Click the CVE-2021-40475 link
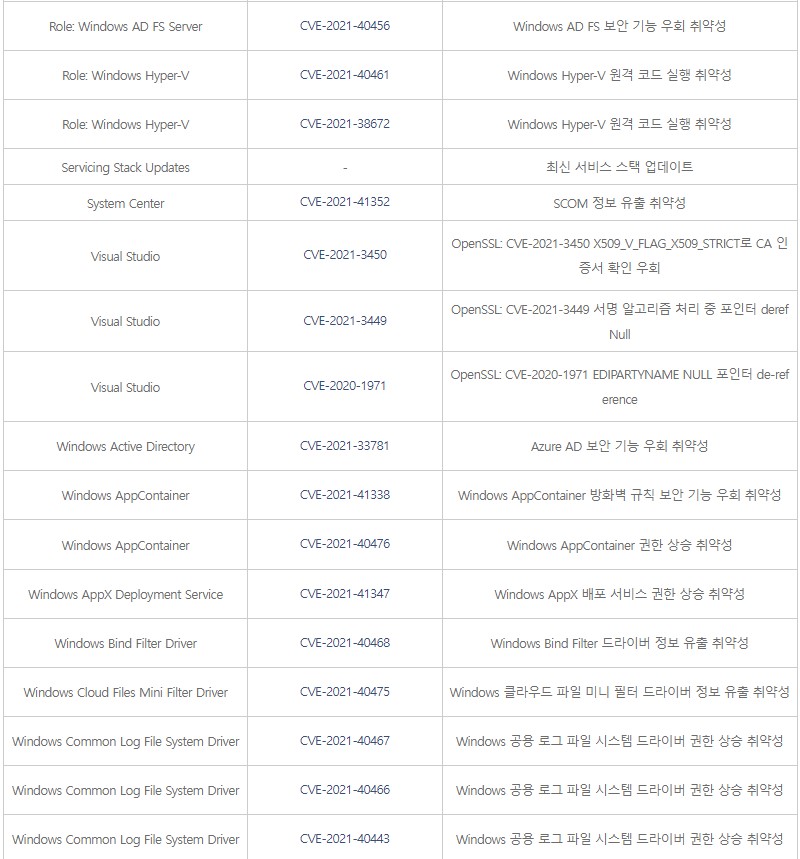 344,691
